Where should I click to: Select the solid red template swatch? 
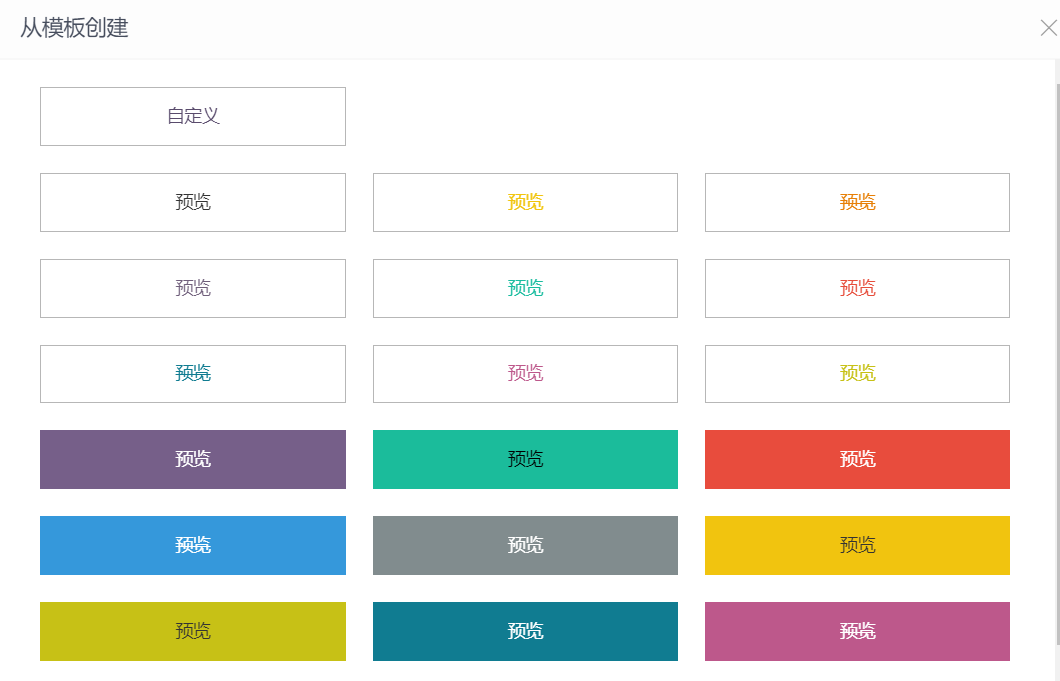coord(857,460)
